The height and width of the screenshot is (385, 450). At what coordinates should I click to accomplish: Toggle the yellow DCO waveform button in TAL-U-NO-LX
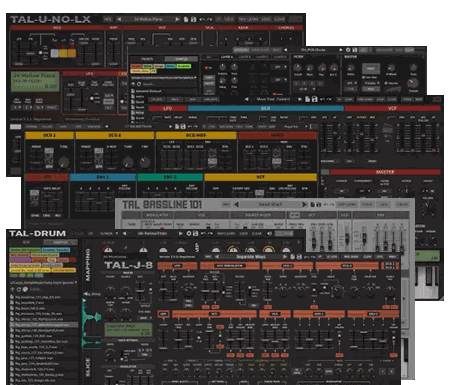coord(63,53)
